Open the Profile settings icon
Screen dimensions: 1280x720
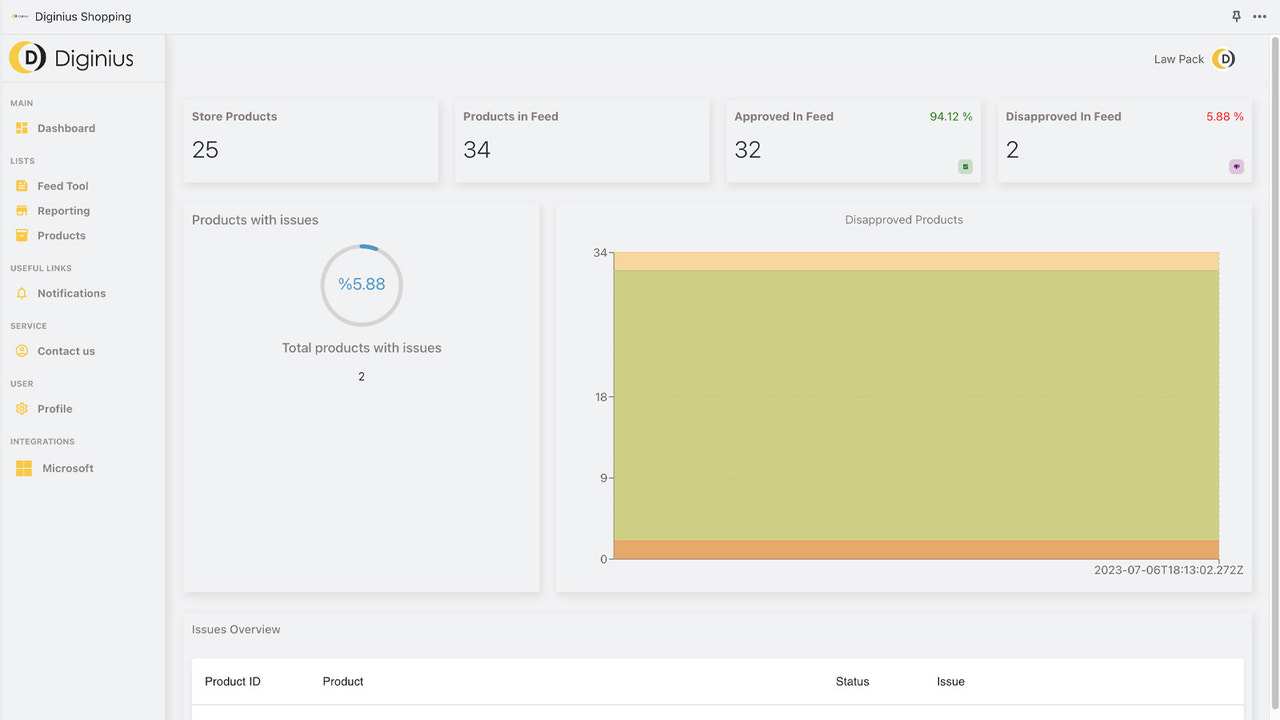[22, 408]
